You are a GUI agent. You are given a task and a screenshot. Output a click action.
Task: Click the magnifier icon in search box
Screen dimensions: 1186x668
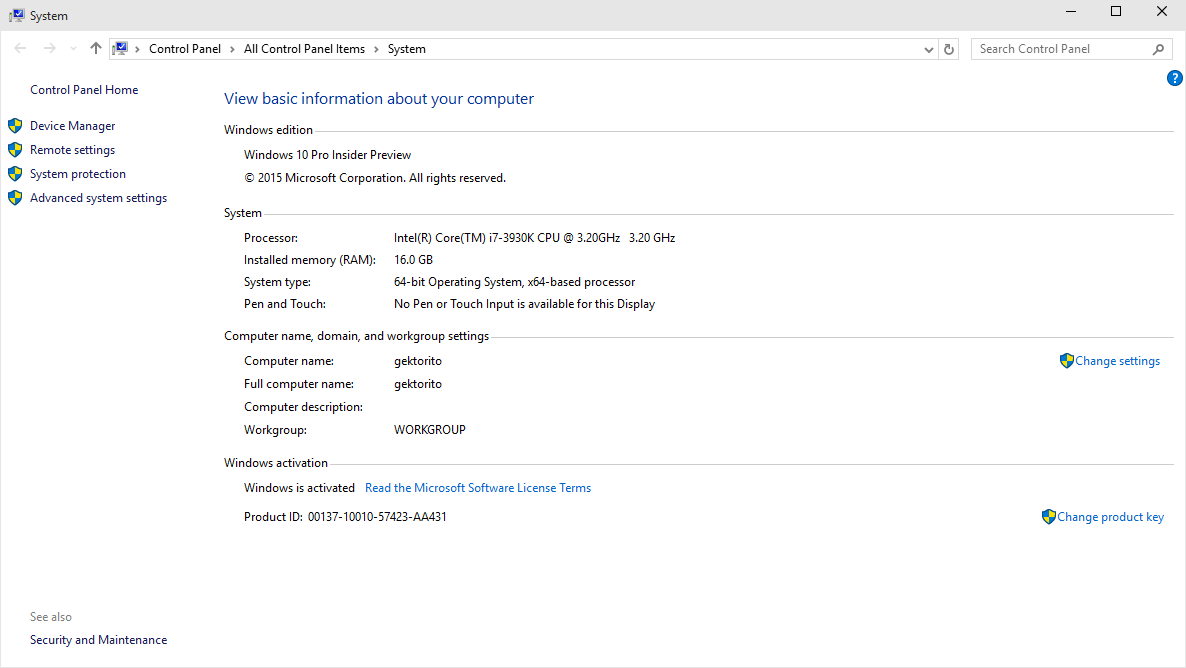click(x=1159, y=49)
